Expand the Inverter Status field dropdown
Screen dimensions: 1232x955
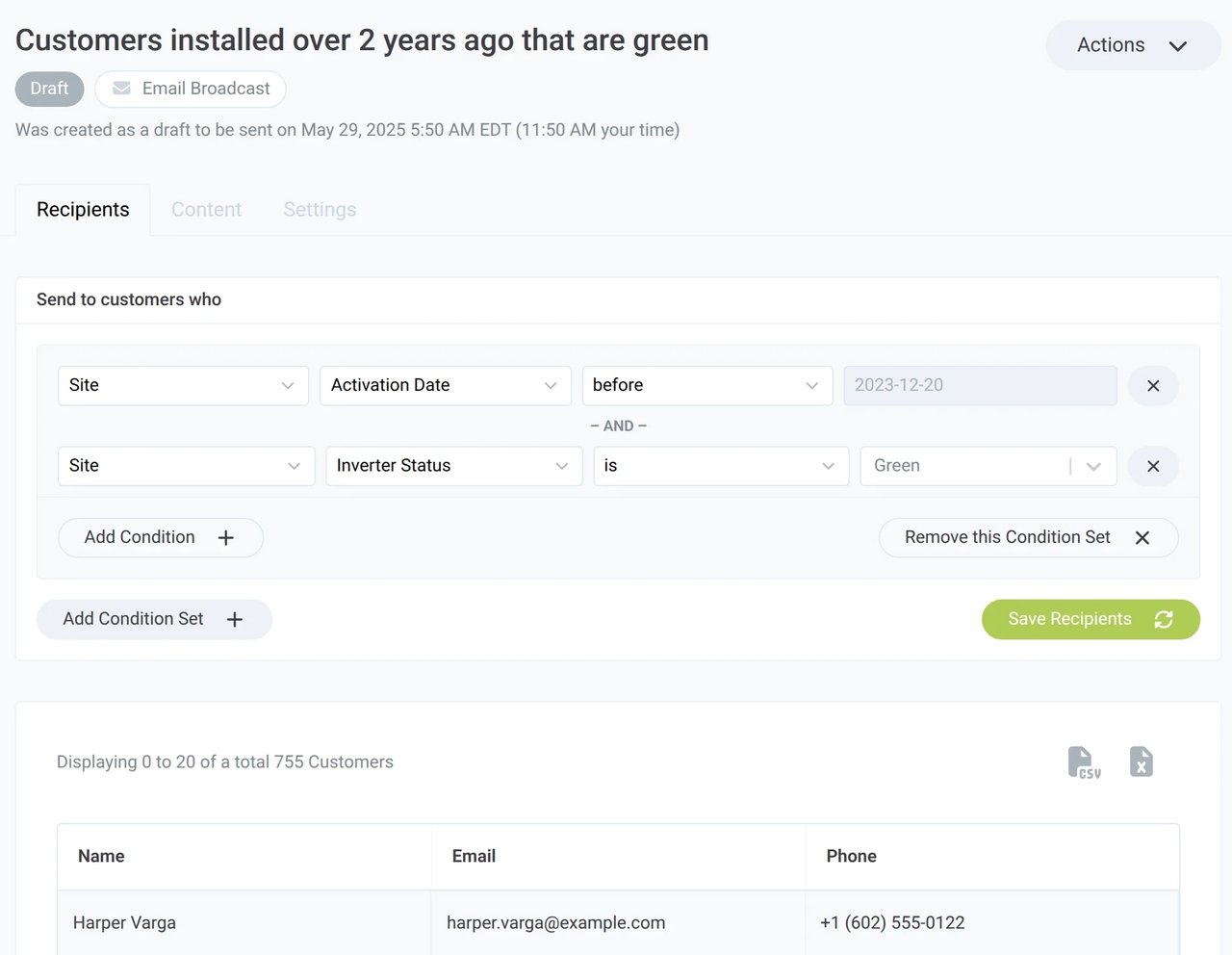click(453, 466)
